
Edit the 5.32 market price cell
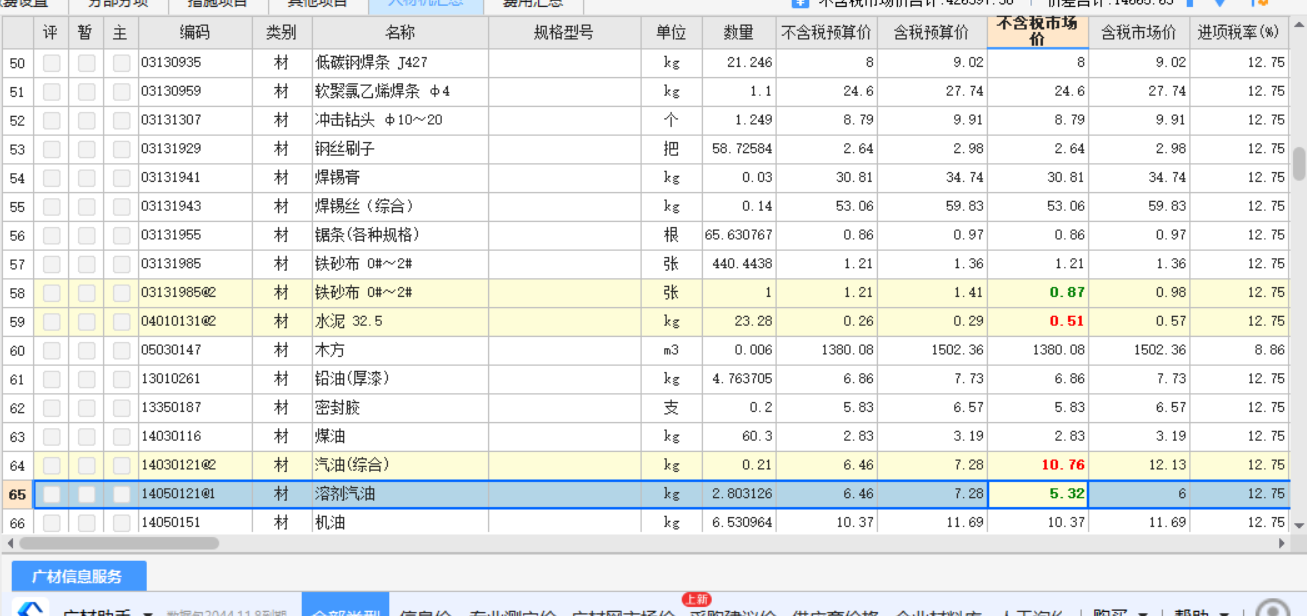click(1037, 494)
